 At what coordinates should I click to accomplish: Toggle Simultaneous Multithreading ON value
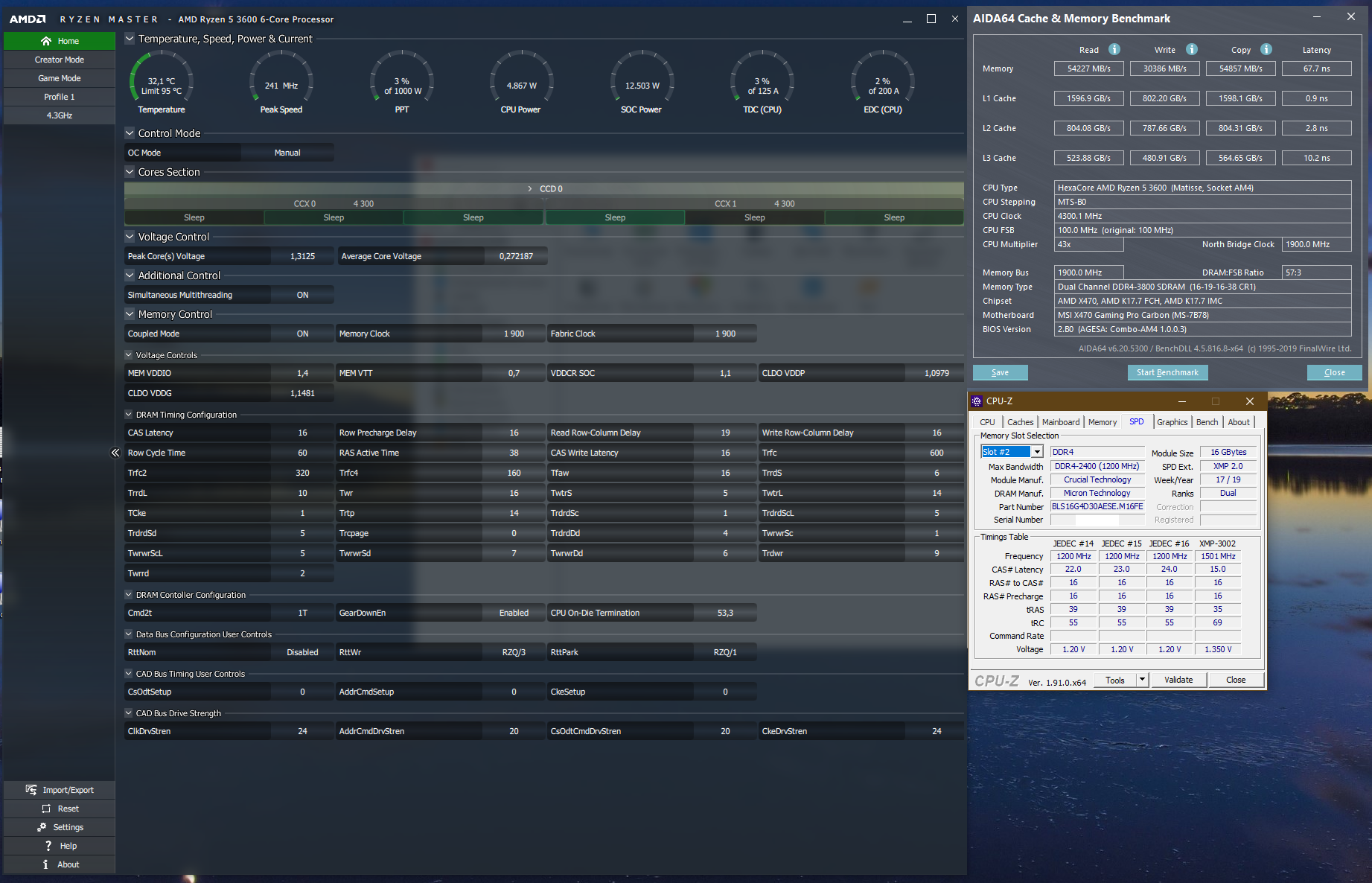pyautogui.click(x=302, y=295)
